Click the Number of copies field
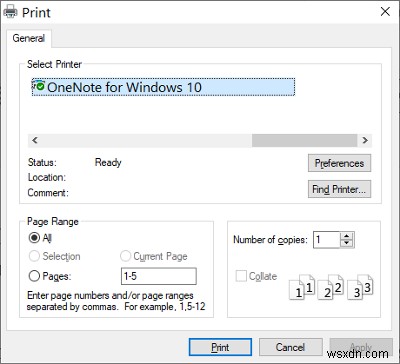The image size is (400, 364). coord(327,239)
